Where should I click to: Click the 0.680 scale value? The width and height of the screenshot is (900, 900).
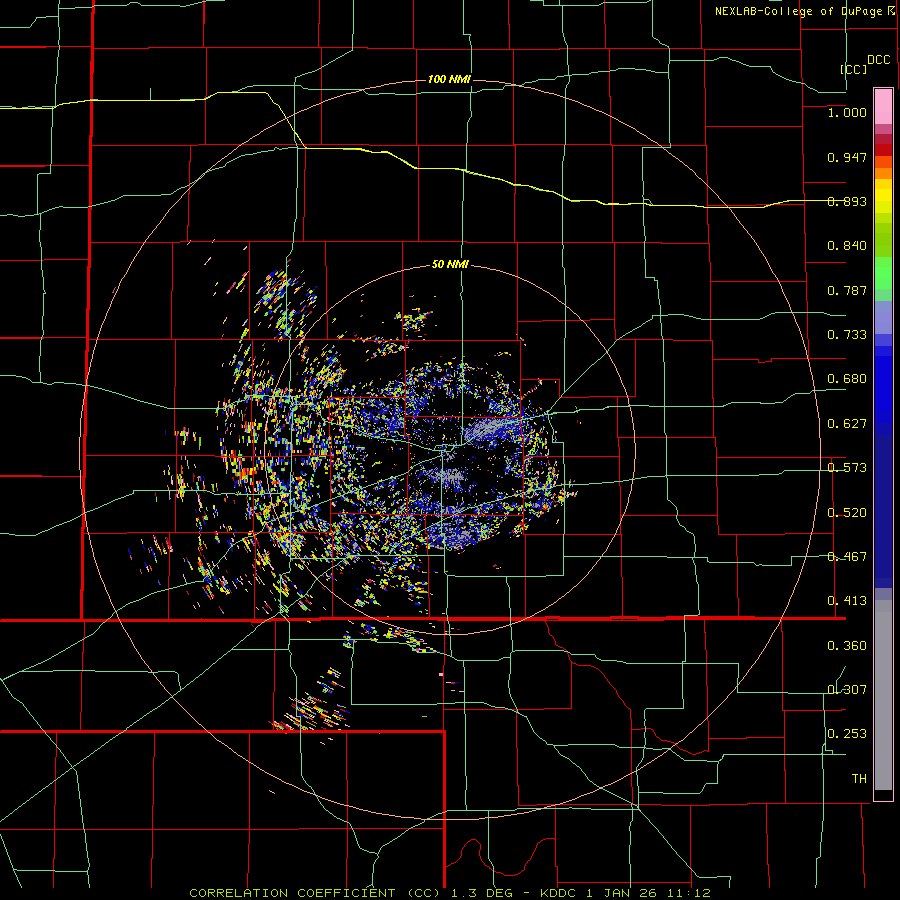[x=847, y=379]
